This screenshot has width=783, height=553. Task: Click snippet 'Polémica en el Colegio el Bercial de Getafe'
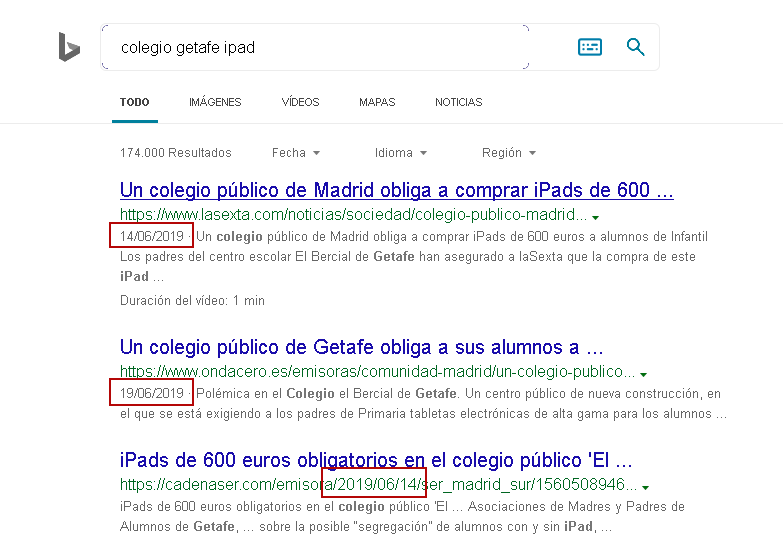[327, 394]
